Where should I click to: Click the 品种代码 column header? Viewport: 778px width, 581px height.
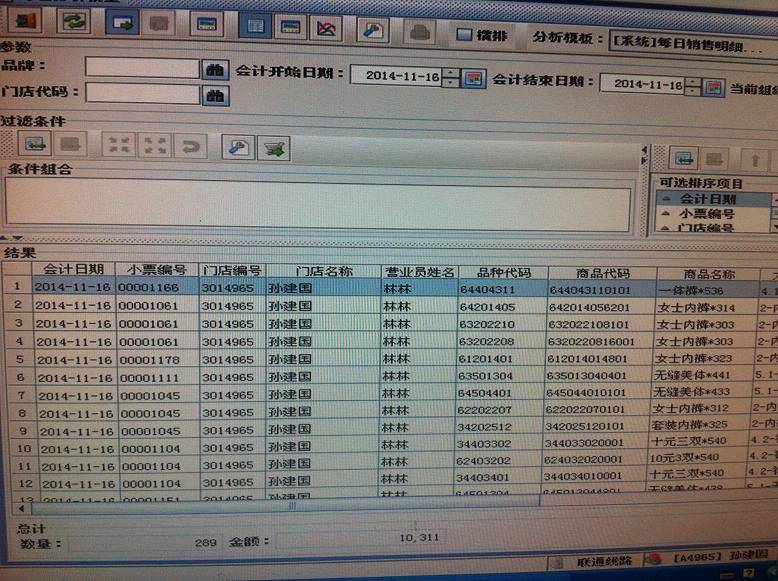point(503,272)
